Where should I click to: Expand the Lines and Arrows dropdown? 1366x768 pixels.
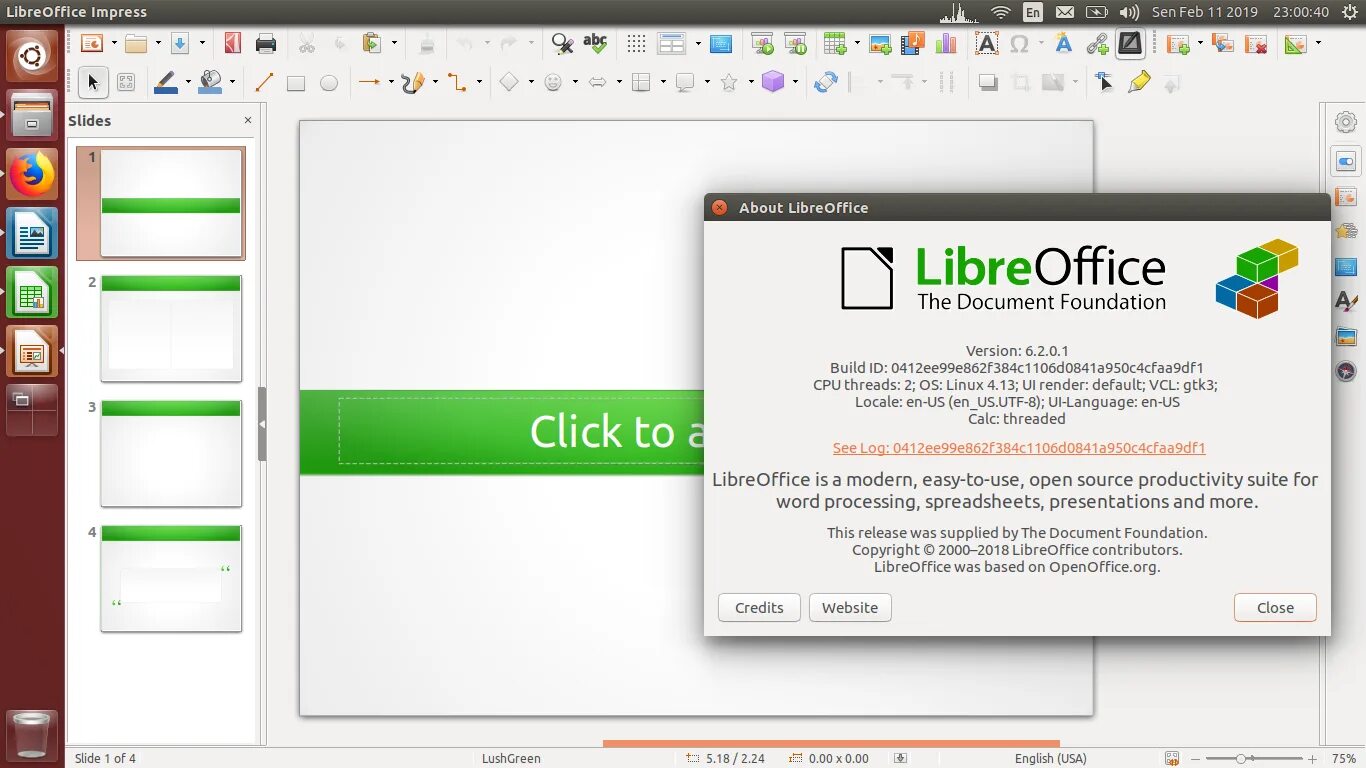pos(391,83)
